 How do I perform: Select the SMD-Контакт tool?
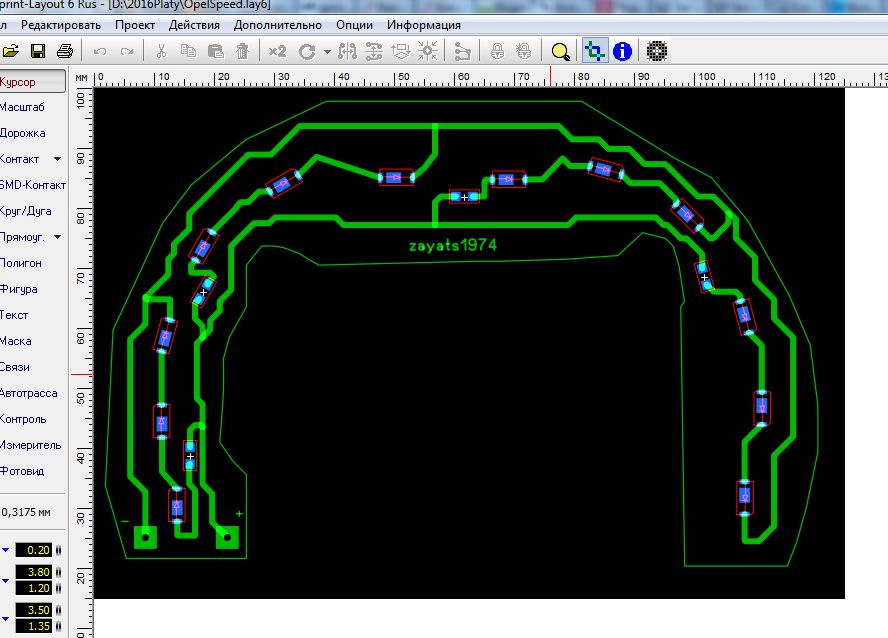click(x=33, y=185)
